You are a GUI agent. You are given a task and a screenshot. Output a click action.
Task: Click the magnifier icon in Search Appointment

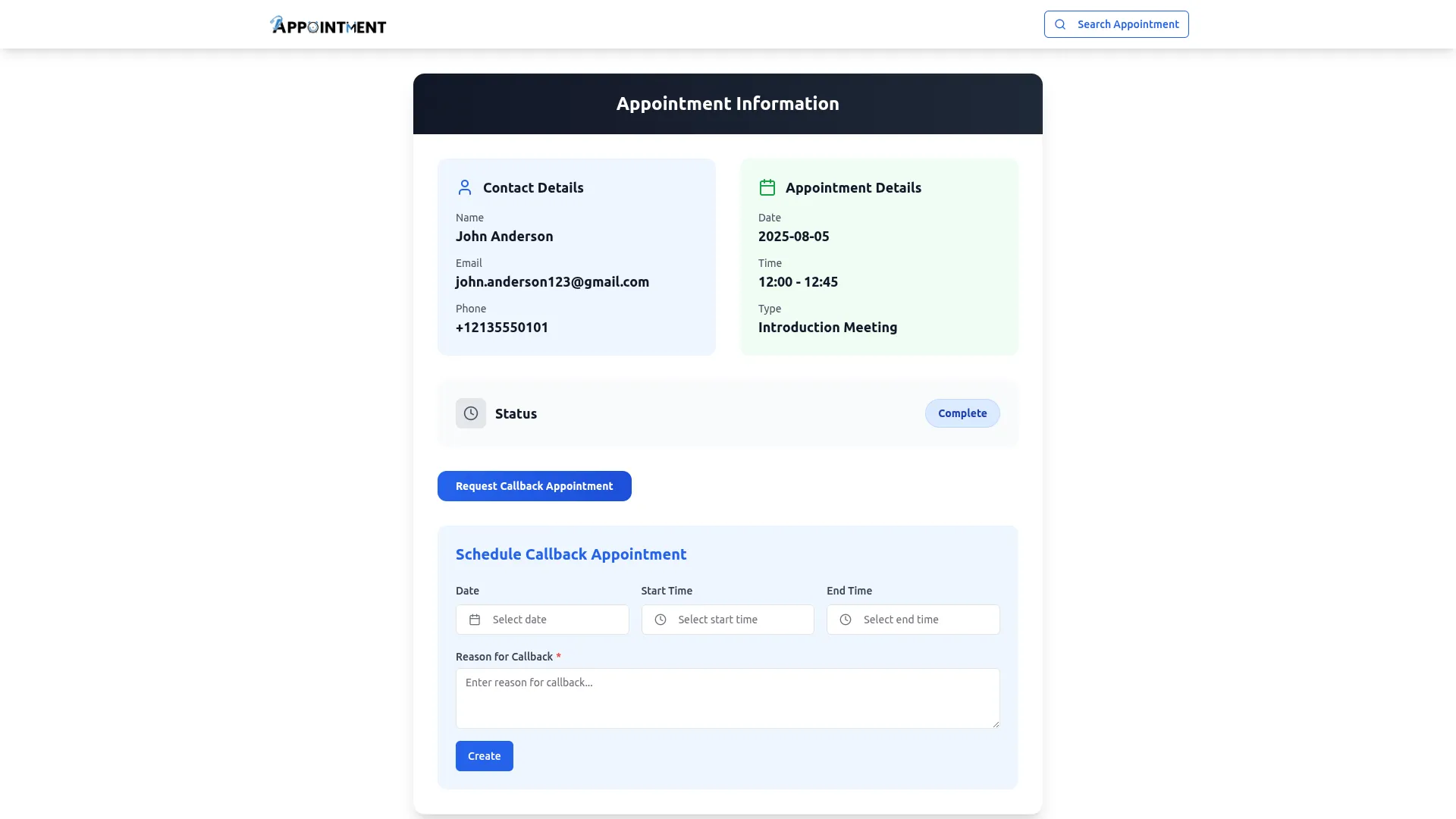1060,24
